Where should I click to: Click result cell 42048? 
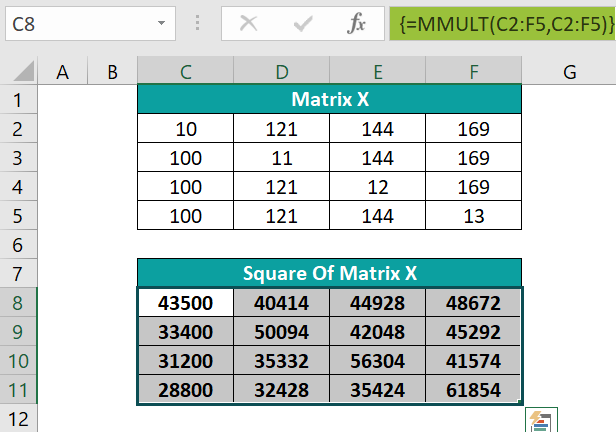click(378, 332)
